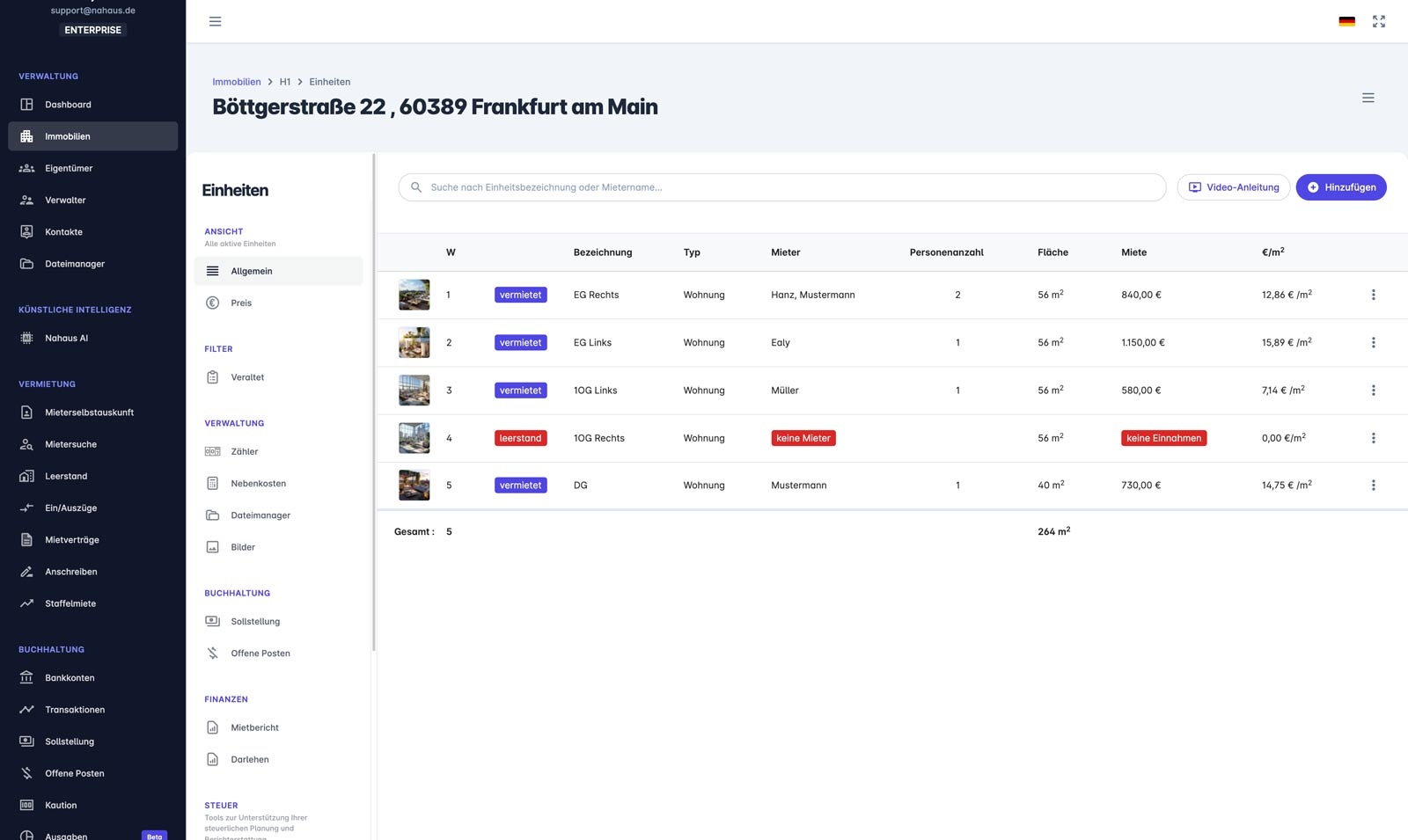Image resolution: width=1408 pixels, height=840 pixels.
Task: Open actions menu for unit EG Rechts
Action: (x=1373, y=295)
